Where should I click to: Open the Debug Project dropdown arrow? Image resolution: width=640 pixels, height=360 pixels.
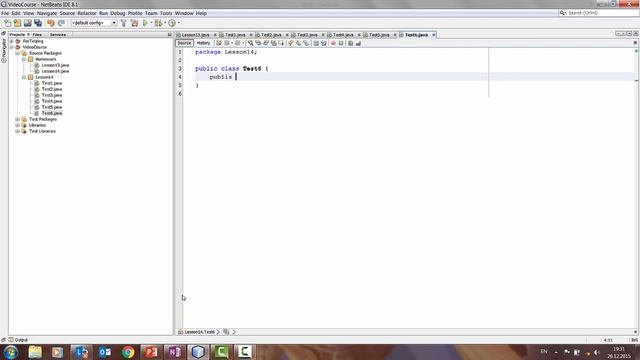(165, 23)
